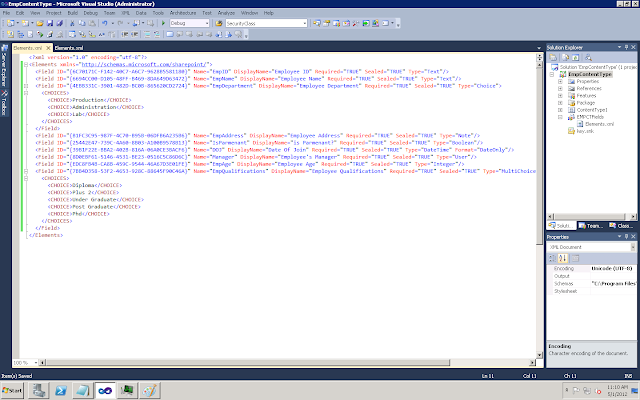Click the Solution Explorer Properties icon

point(553,58)
